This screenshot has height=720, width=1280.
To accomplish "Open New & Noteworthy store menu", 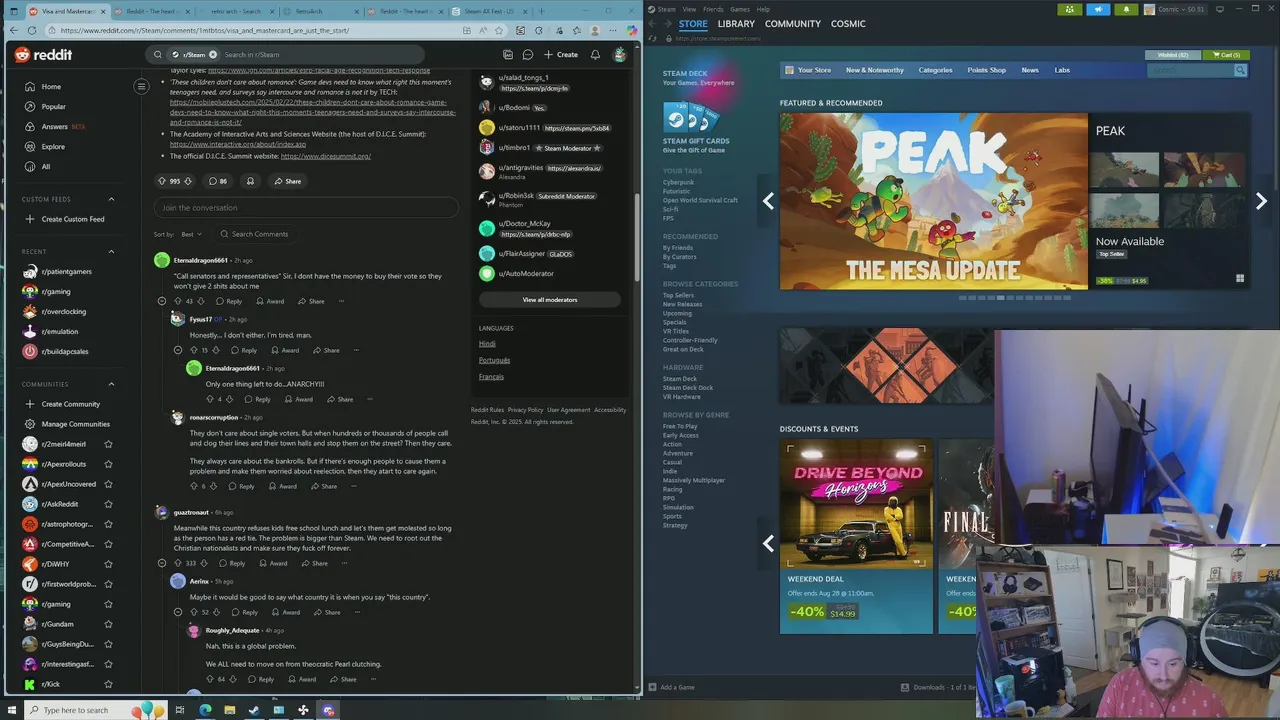I will pyautogui.click(x=874, y=70).
